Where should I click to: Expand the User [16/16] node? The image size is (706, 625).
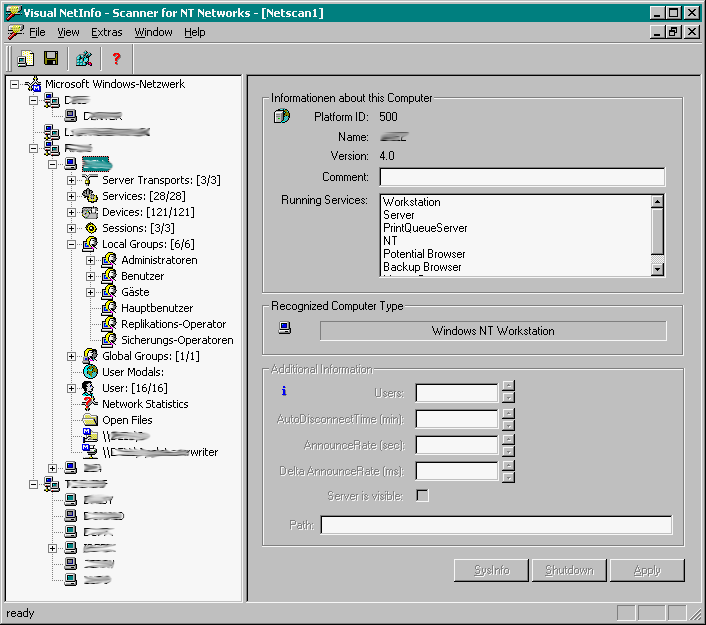point(71,388)
